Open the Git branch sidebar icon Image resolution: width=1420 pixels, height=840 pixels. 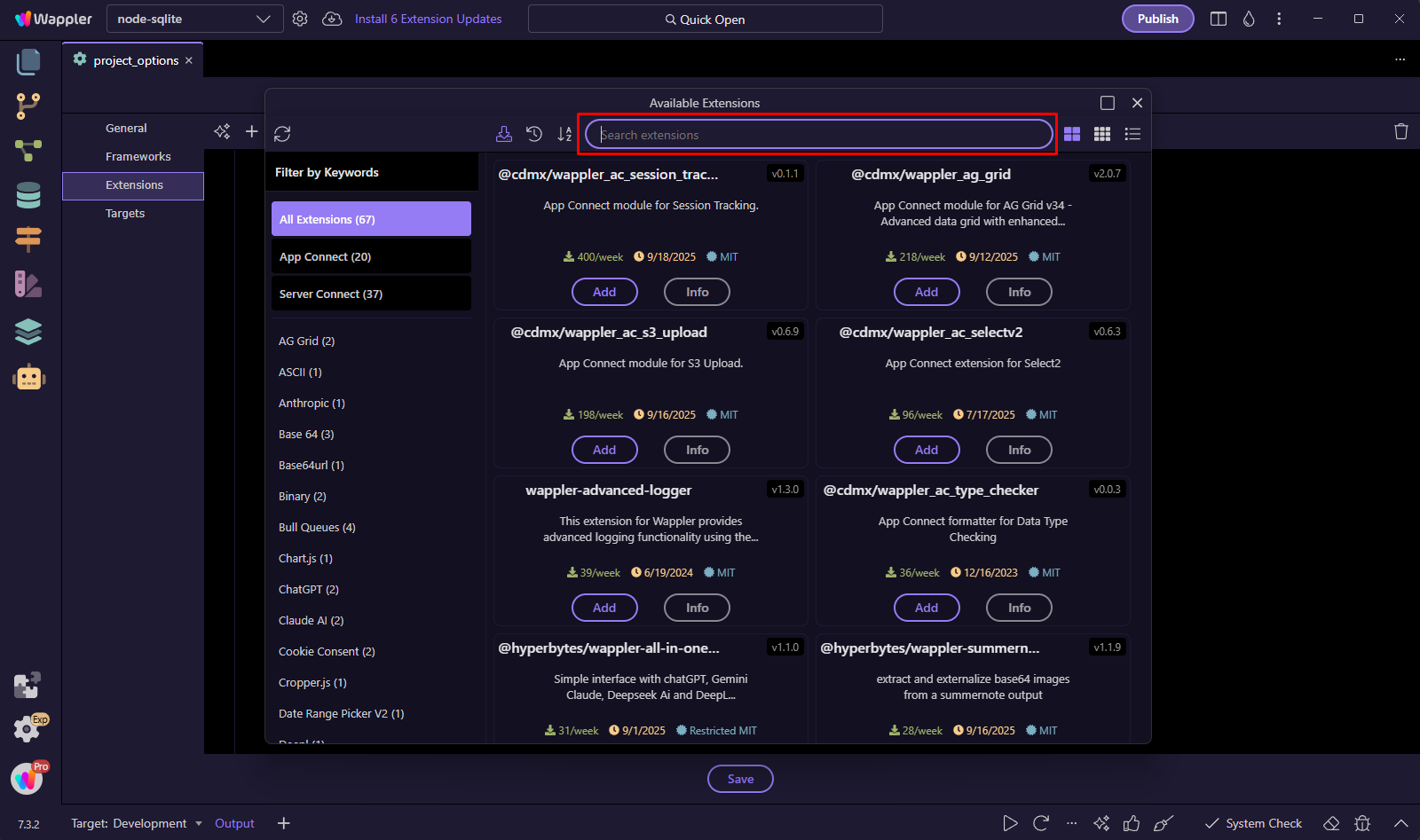point(28,106)
